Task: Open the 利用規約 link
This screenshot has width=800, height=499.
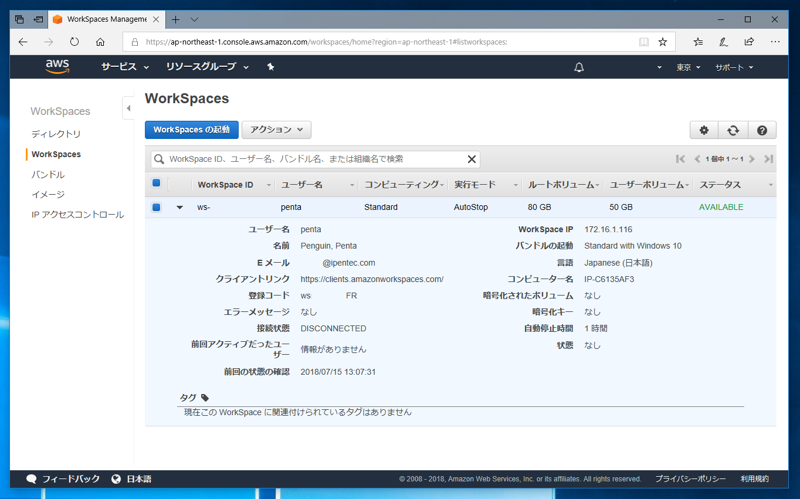Action: [x=755, y=479]
